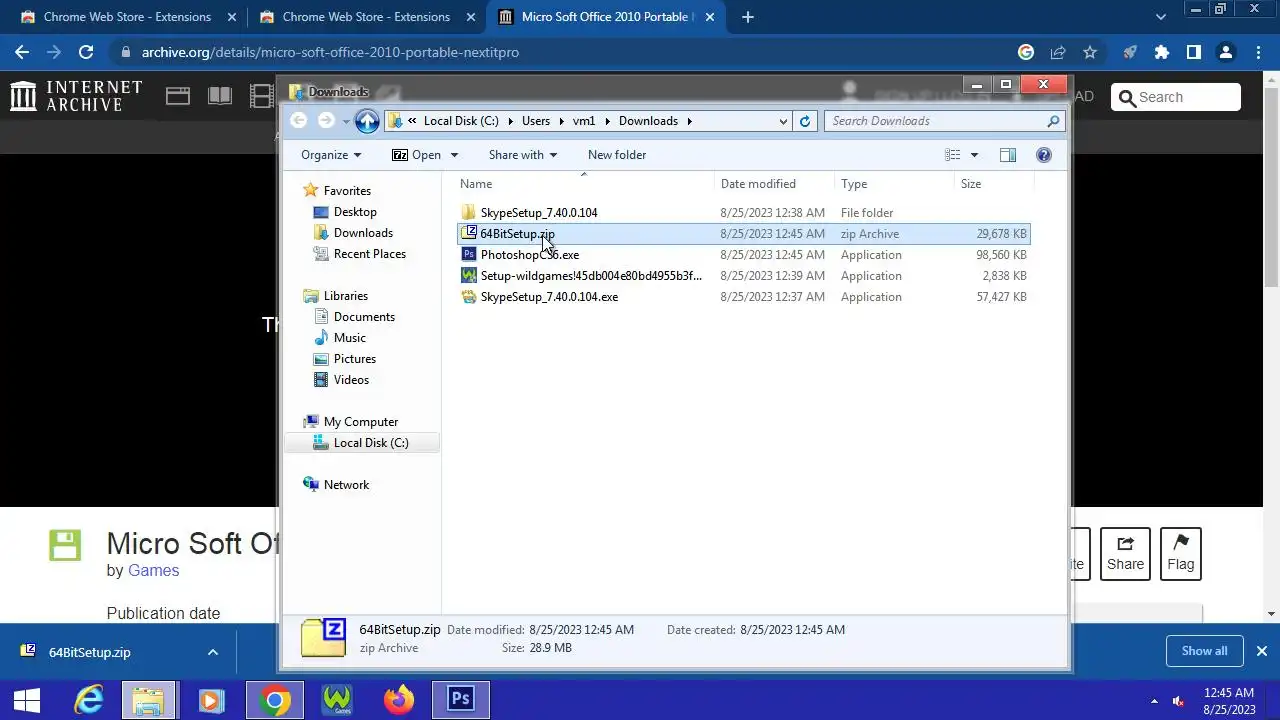Screen dimensions: 1280x720
Task: Open the Pictures library
Action: 354,359
